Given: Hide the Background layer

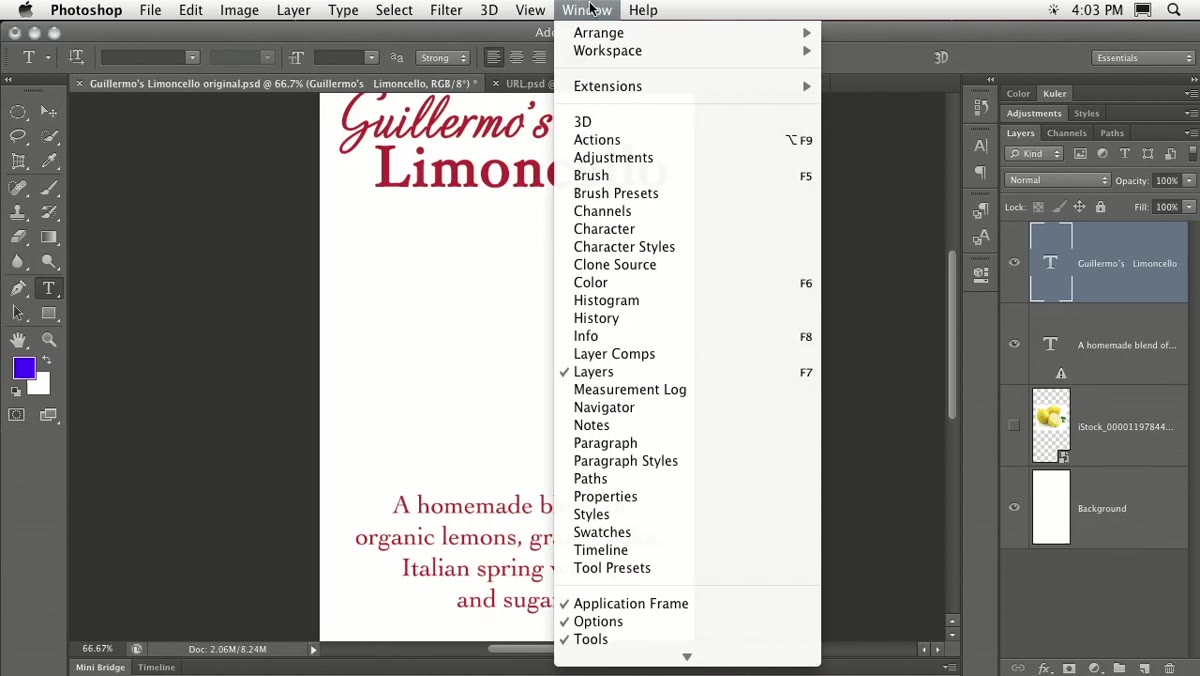Looking at the screenshot, I should tap(1014, 508).
